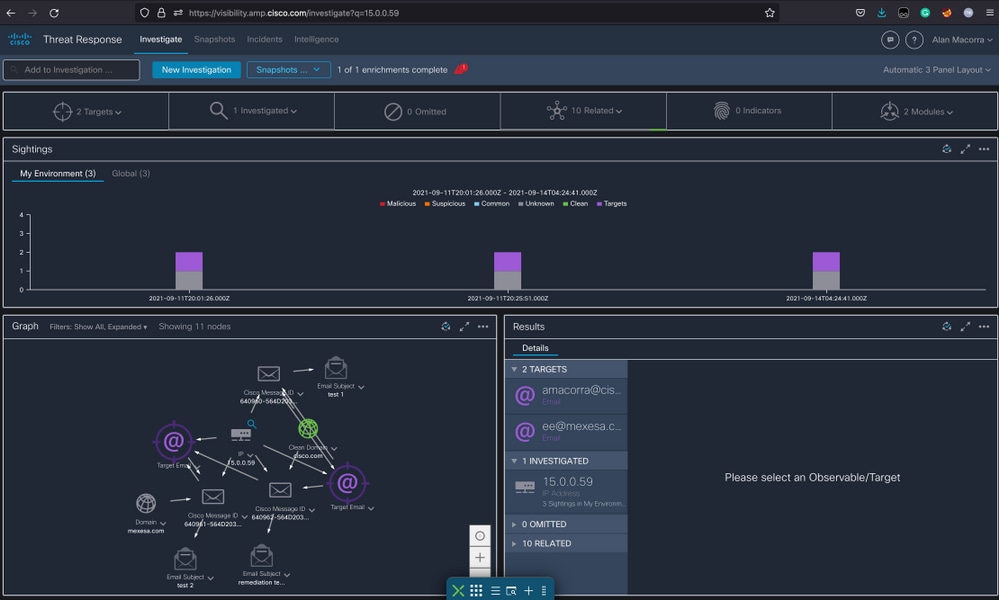Click the red notification icon beside enrichments status
This screenshot has width=999, height=600.
click(x=461, y=69)
